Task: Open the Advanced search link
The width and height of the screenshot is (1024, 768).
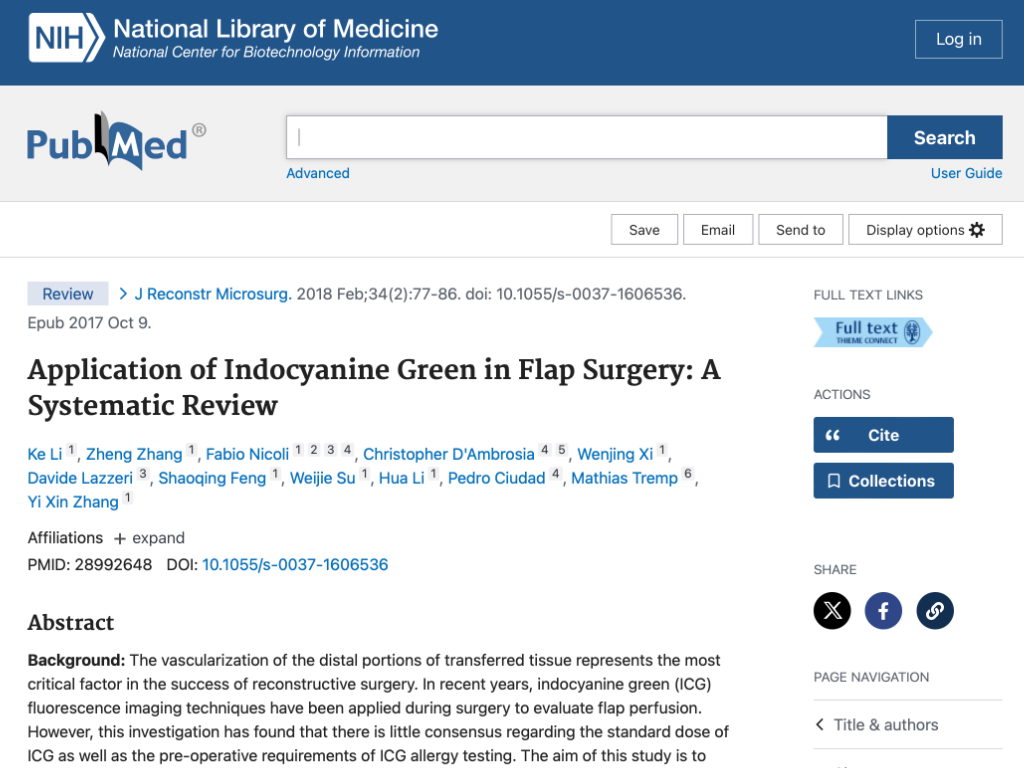Action: click(318, 173)
